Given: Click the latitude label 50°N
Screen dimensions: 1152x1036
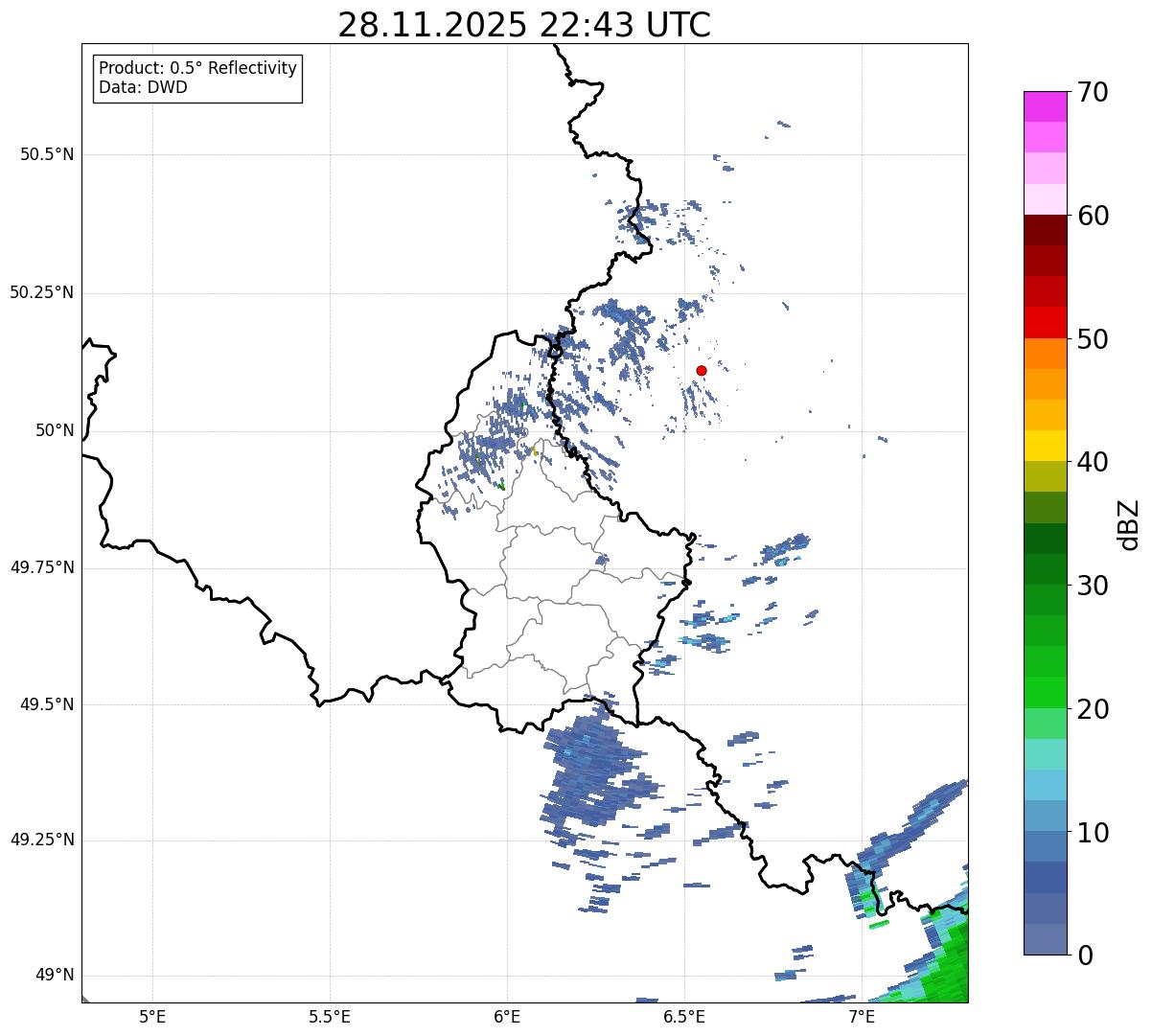Looking at the screenshot, I should point(55,430).
